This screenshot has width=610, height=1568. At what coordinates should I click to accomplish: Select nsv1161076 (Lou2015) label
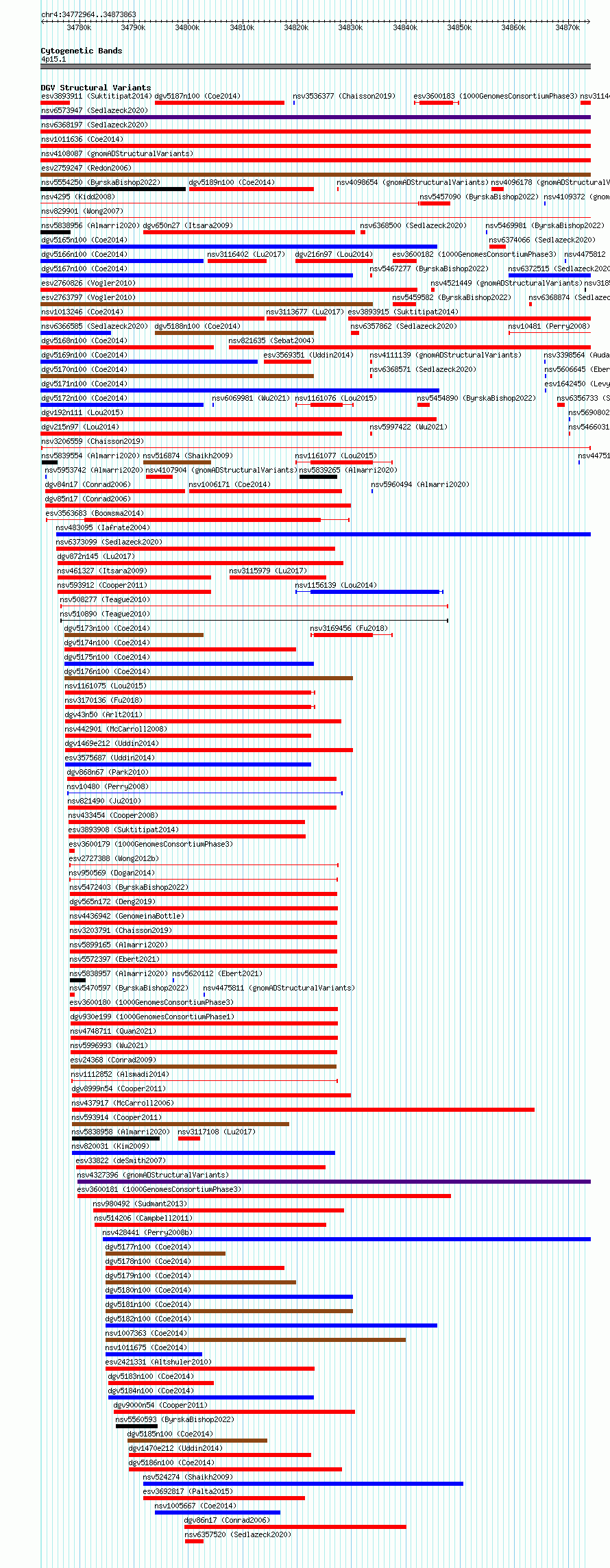(336, 398)
